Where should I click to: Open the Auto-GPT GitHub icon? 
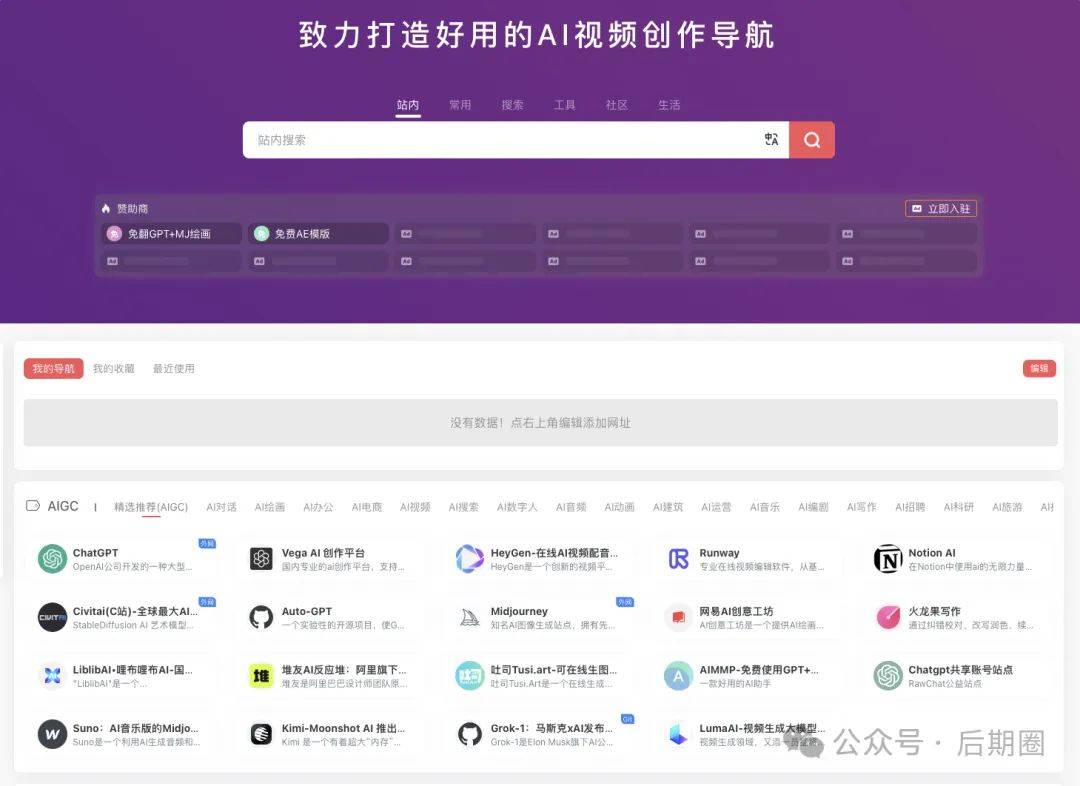[261, 617]
